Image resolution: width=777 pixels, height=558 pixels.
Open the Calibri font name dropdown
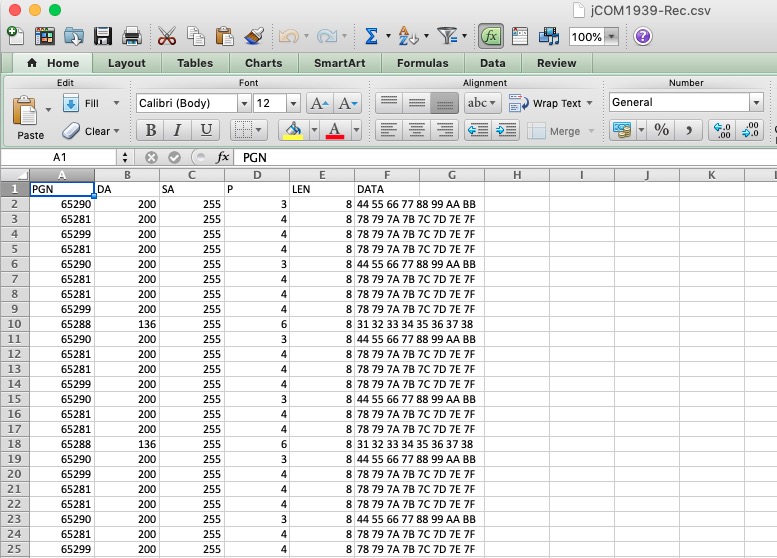[x=244, y=103]
